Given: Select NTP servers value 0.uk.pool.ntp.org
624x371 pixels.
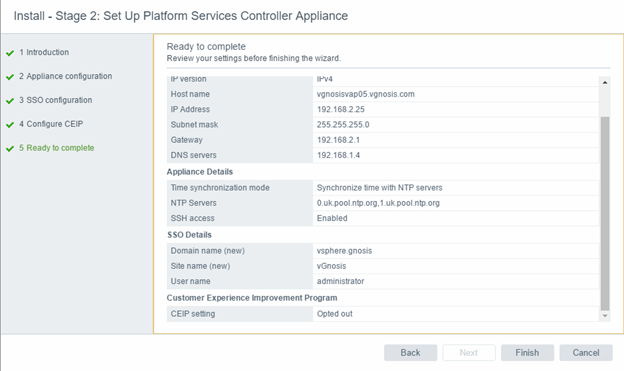Looking at the screenshot, I should tap(347, 203).
